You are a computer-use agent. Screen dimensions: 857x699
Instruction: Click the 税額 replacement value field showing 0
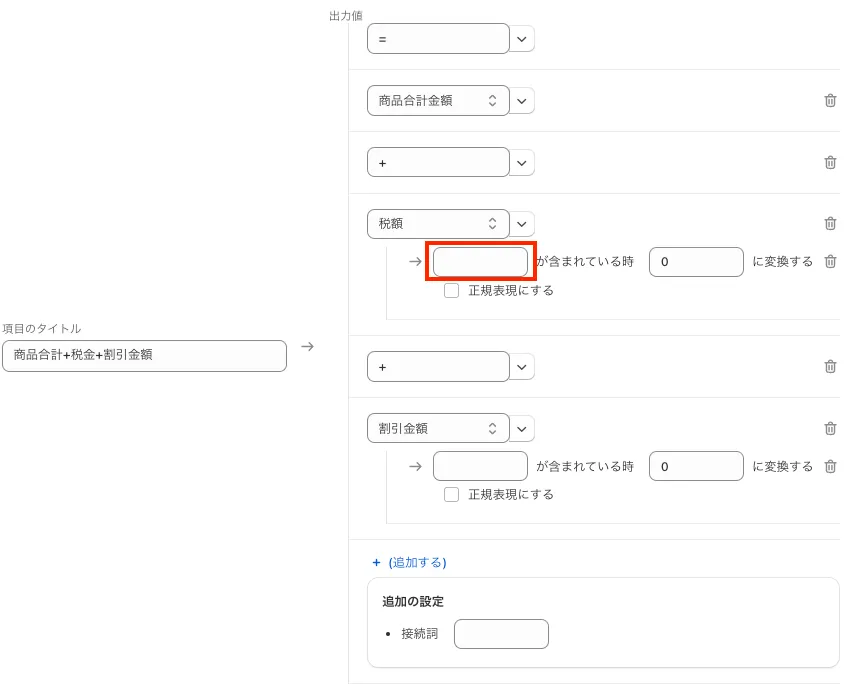click(696, 262)
